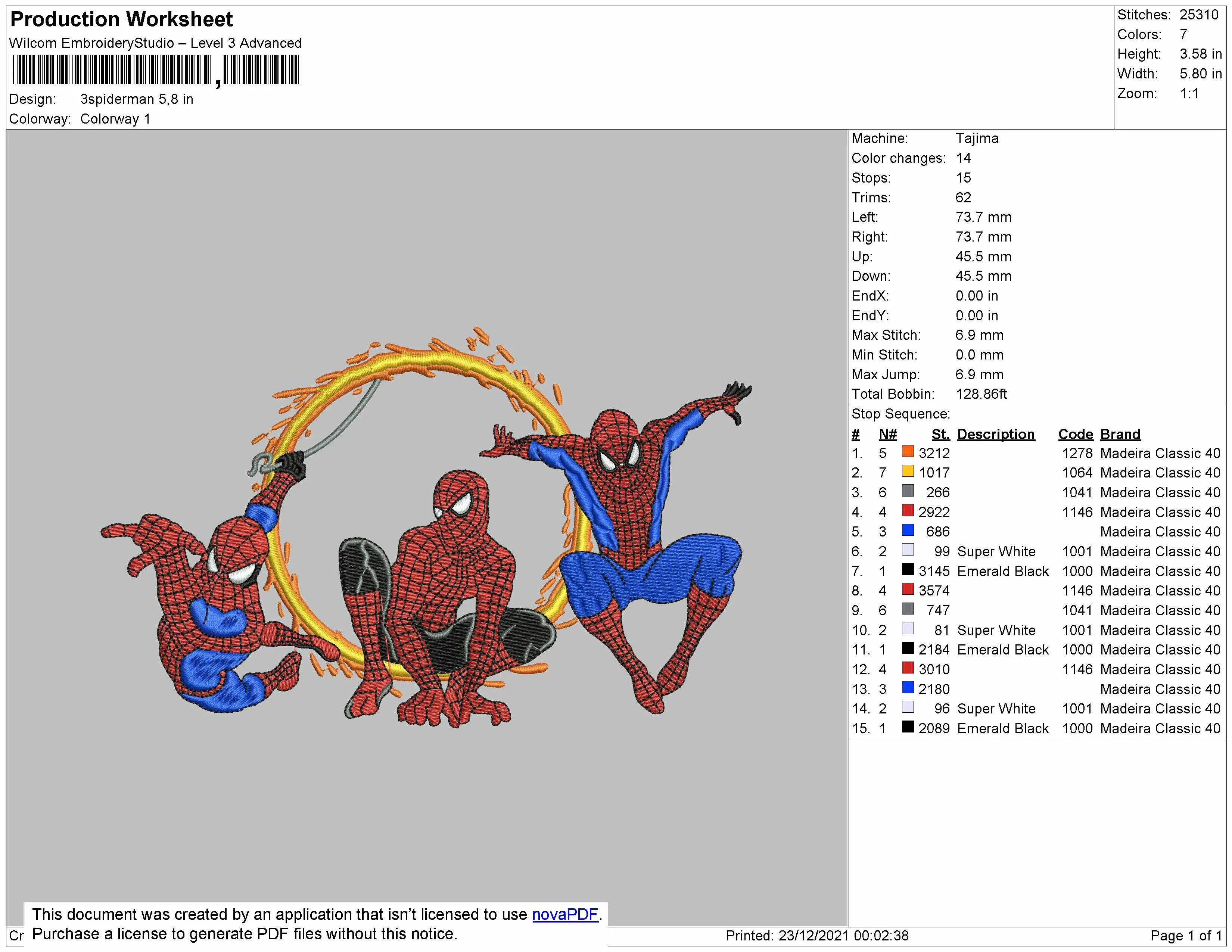Click the Page 1 of 1 label

click(x=1186, y=936)
